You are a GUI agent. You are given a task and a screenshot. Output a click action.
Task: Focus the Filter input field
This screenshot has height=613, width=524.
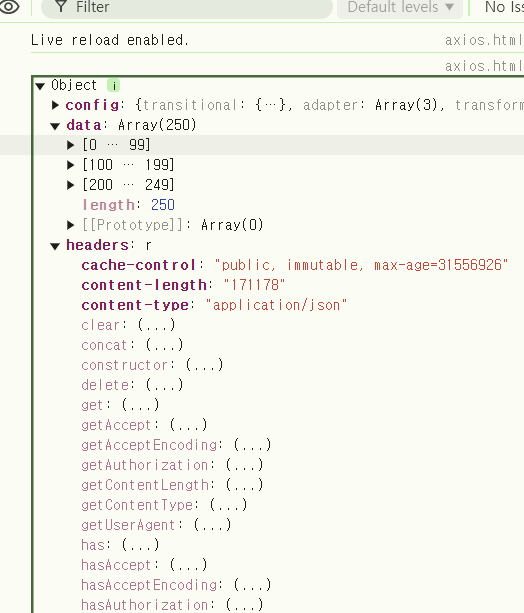pos(187,7)
